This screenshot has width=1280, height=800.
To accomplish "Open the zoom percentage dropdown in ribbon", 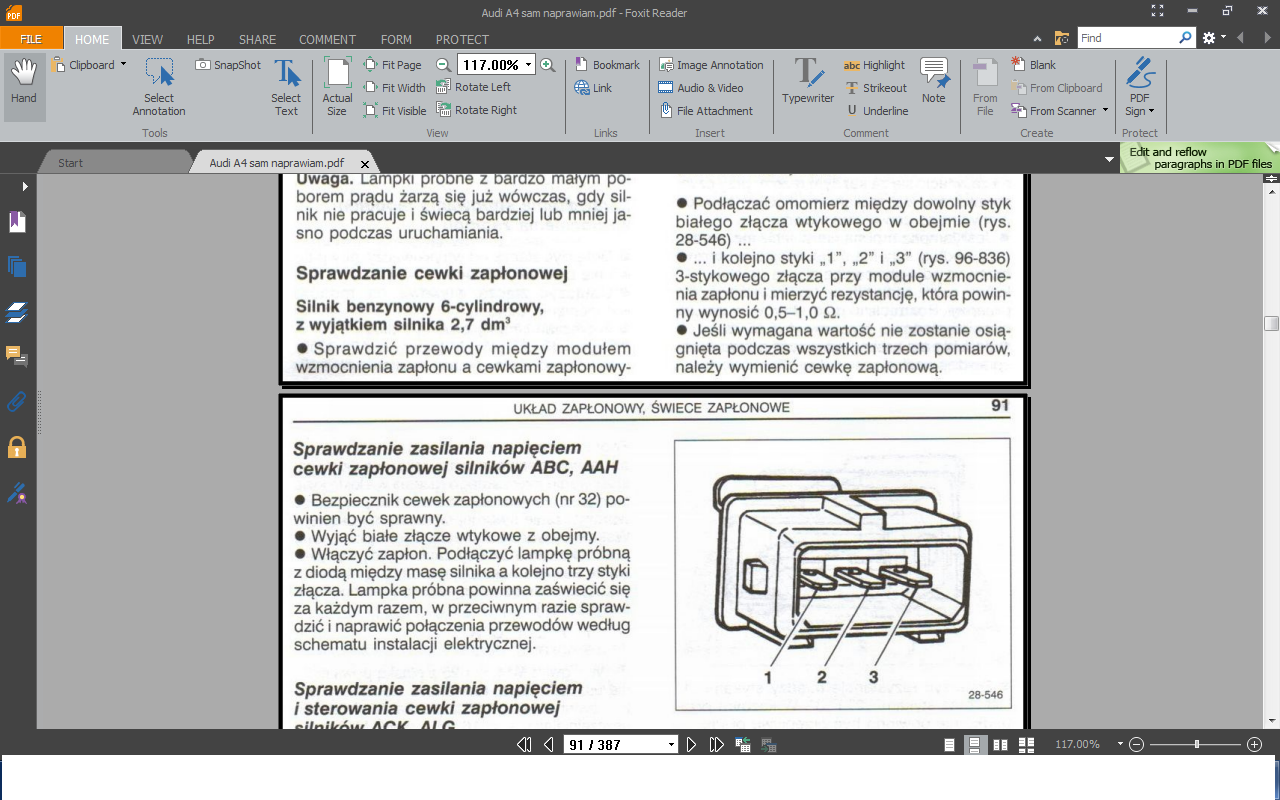I will (528, 65).
